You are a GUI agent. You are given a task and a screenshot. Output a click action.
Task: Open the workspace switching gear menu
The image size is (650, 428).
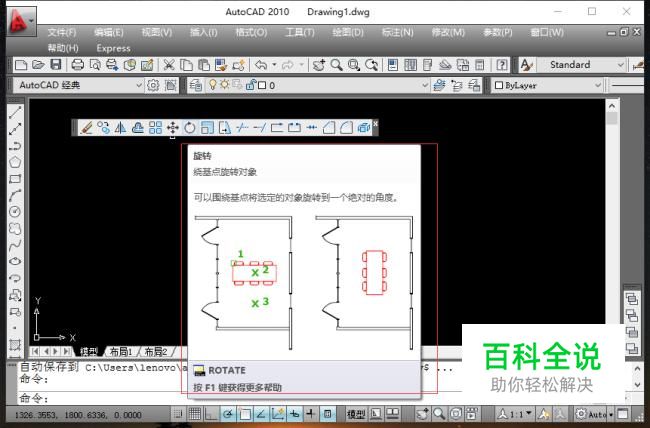592,414
